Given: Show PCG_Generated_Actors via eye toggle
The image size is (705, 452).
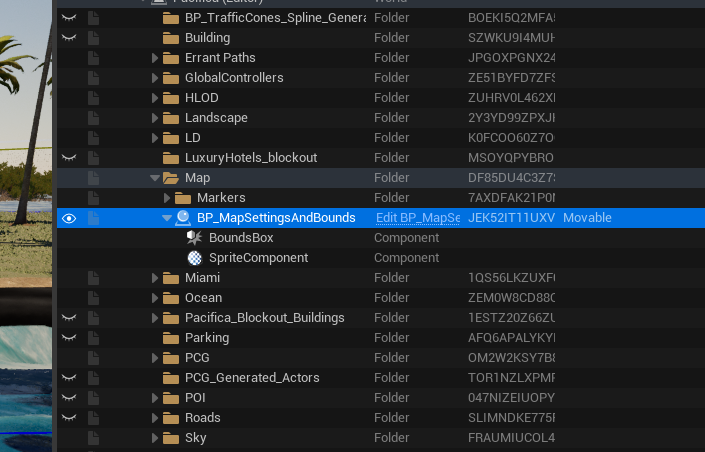Looking at the screenshot, I should point(69,378).
